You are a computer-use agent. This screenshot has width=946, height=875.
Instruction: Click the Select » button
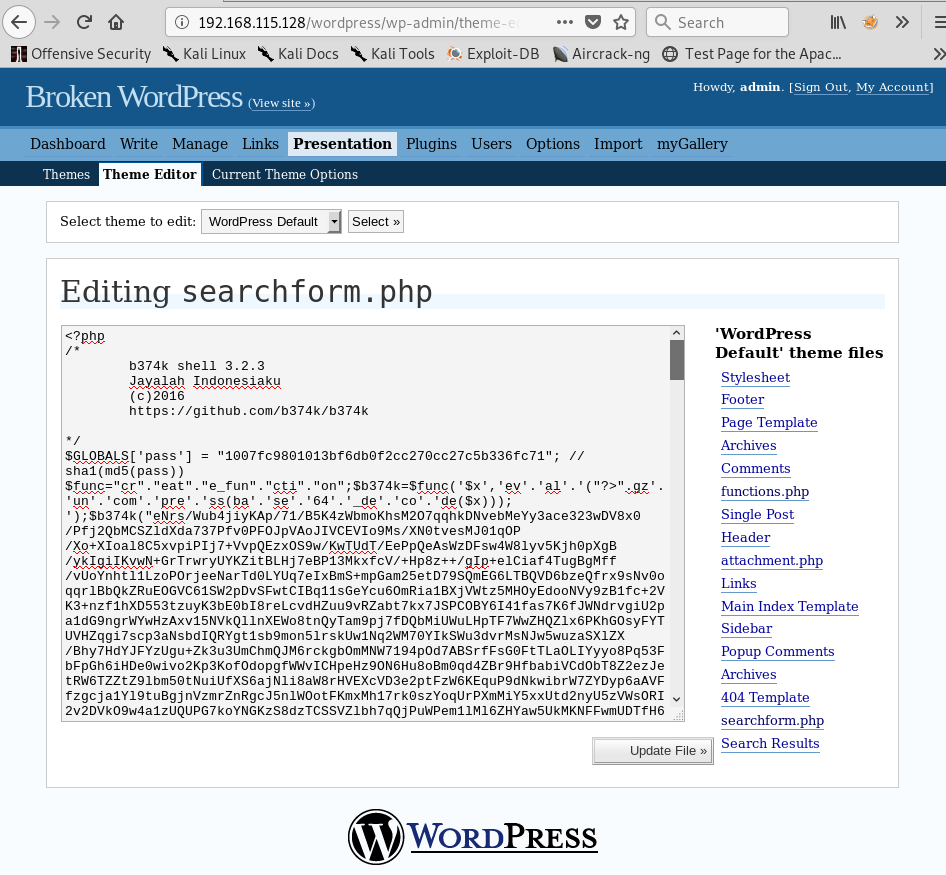click(376, 221)
